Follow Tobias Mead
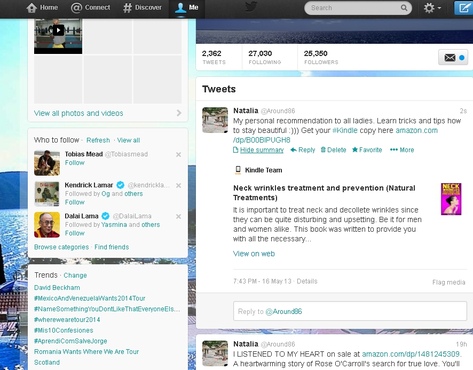 (x=75, y=163)
